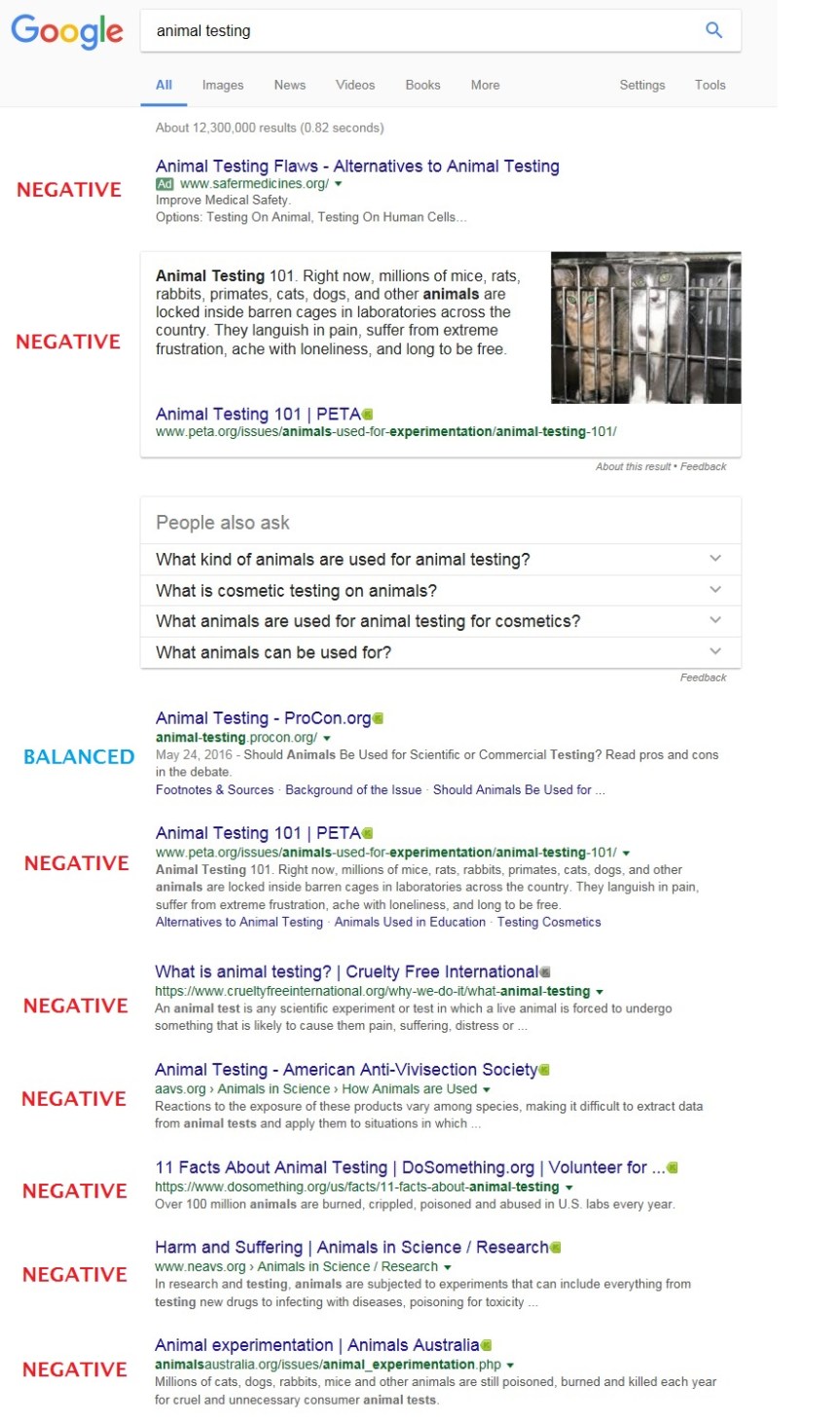Switch to the Images tab
The image size is (840, 1425).
pos(222,85)
